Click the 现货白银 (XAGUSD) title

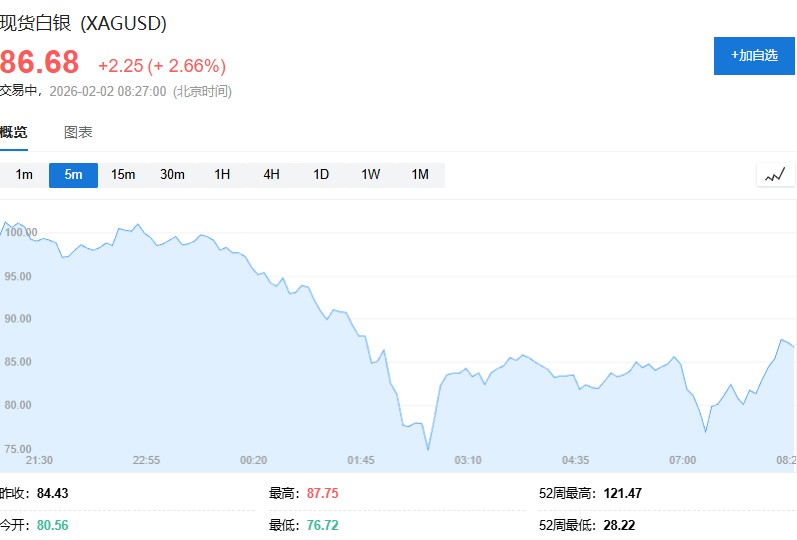point(83,22)
